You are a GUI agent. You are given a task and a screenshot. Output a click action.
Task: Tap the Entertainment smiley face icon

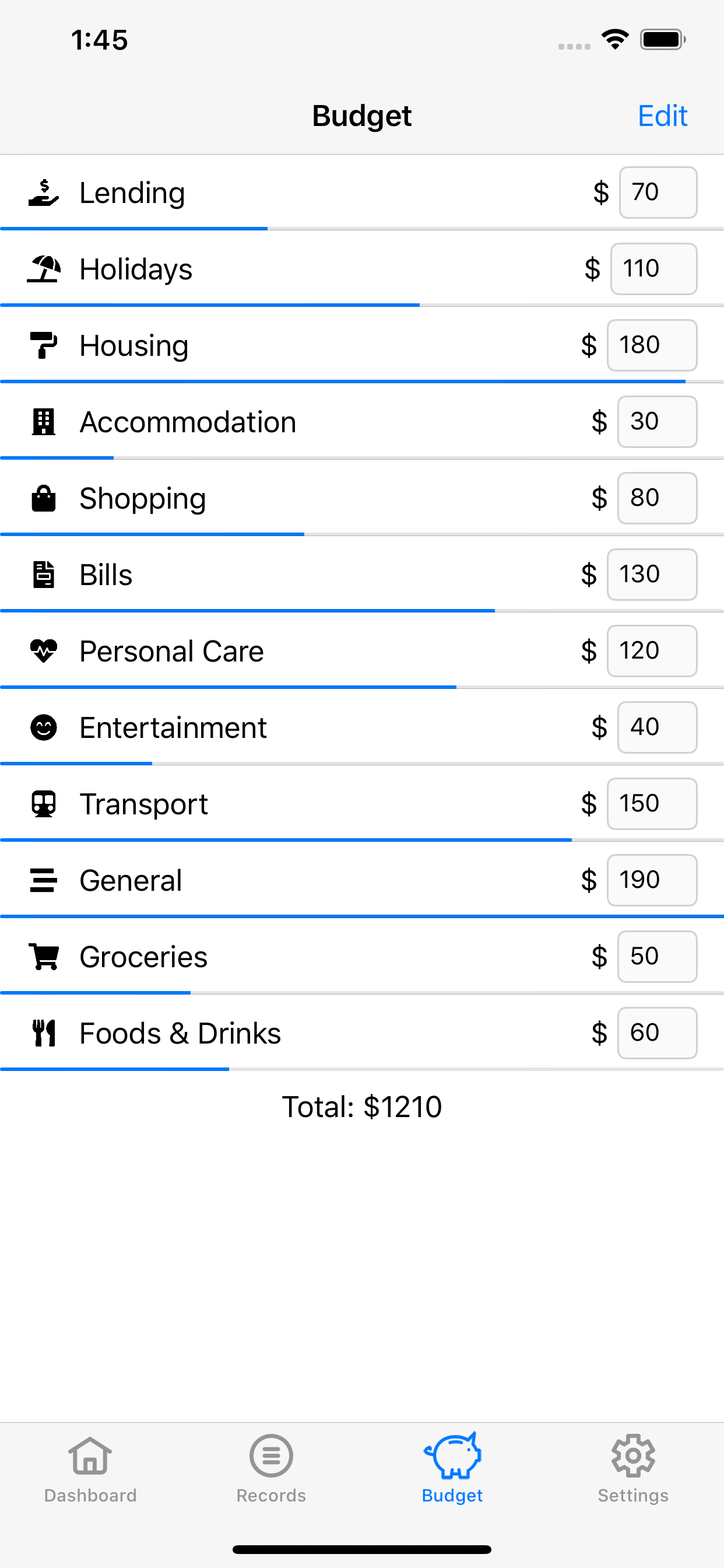tap(43, 727)
